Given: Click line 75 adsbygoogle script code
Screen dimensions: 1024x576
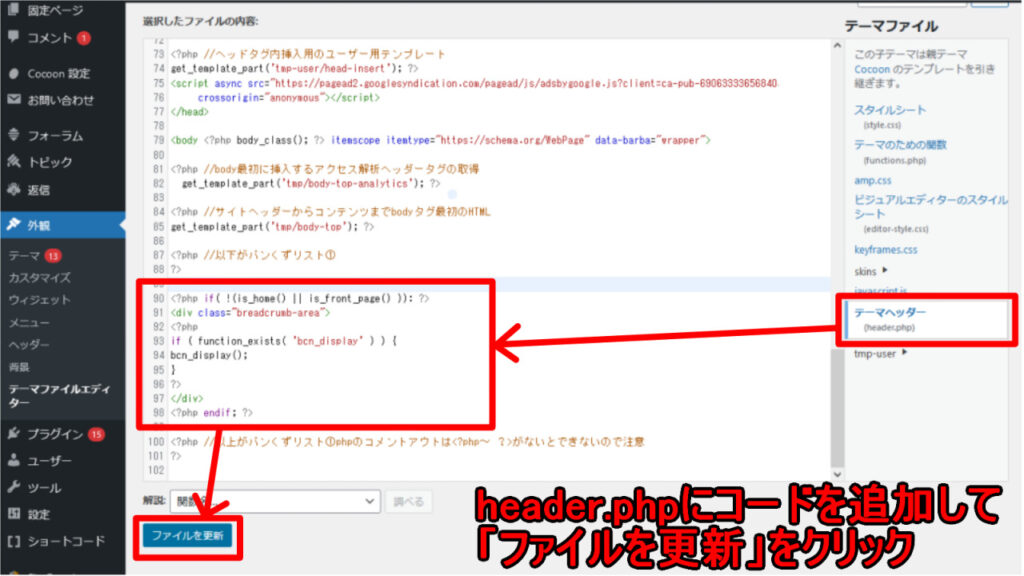Looking at the screenshot, I should 474,84.
